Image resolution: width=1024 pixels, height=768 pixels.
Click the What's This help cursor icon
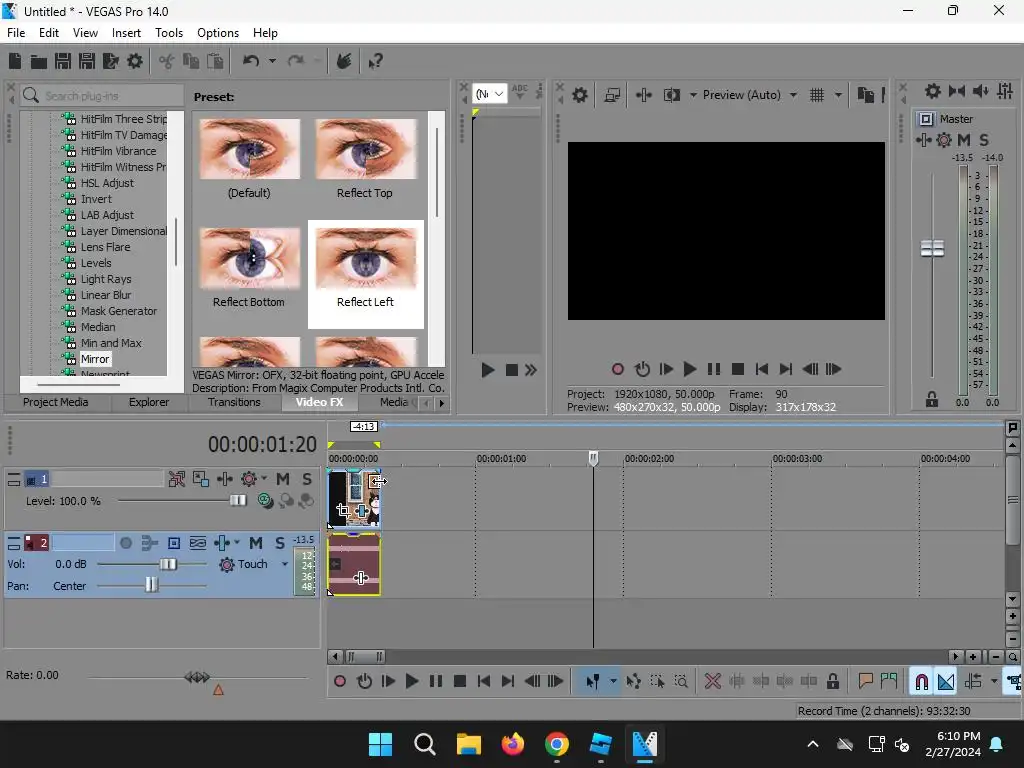376,61
